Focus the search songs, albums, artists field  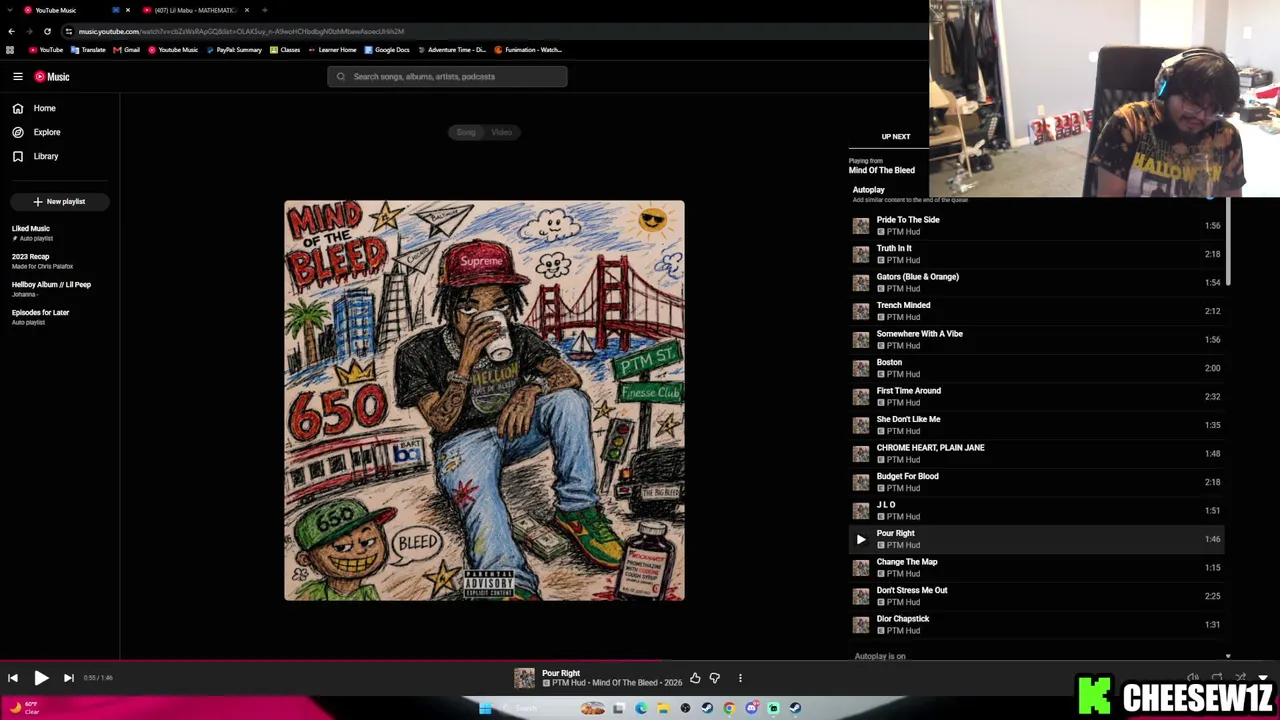click(x=447, y=77)
